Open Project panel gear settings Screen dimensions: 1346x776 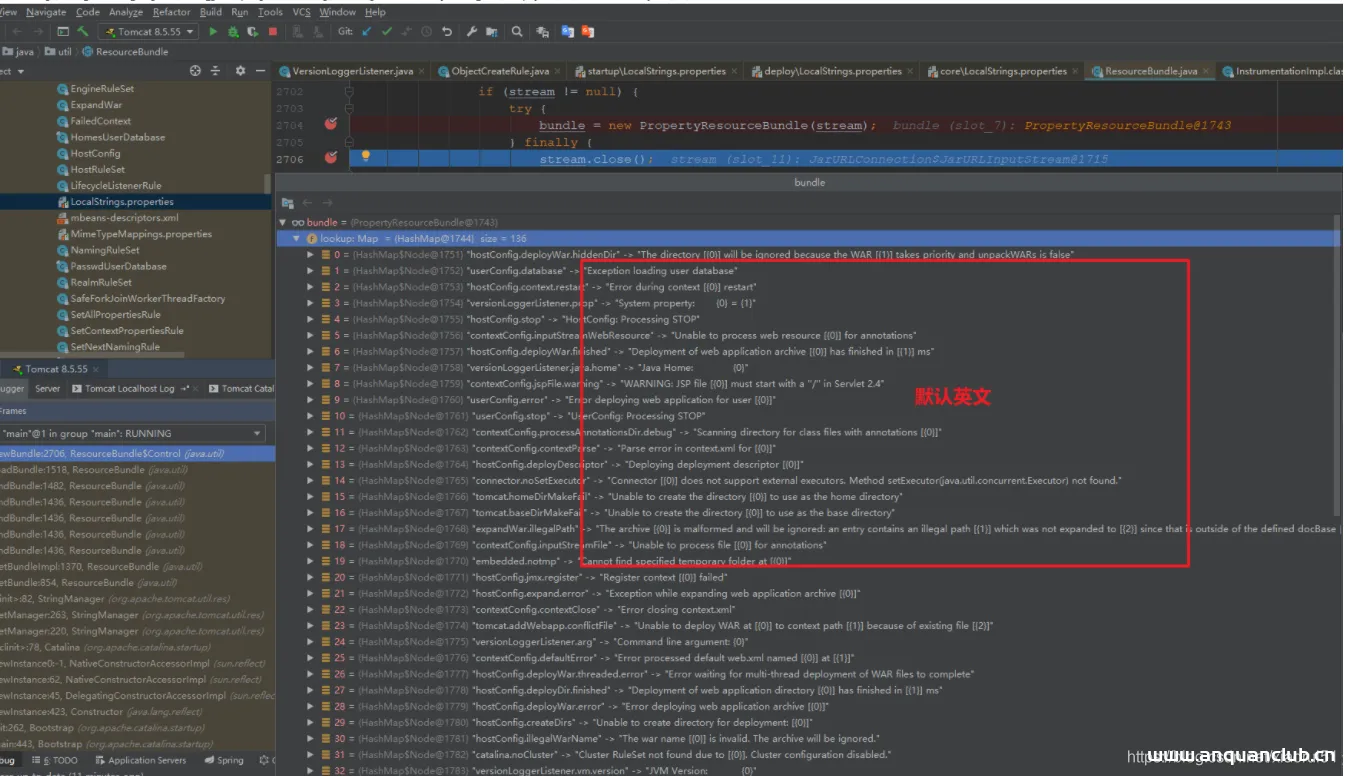(240, 71)
